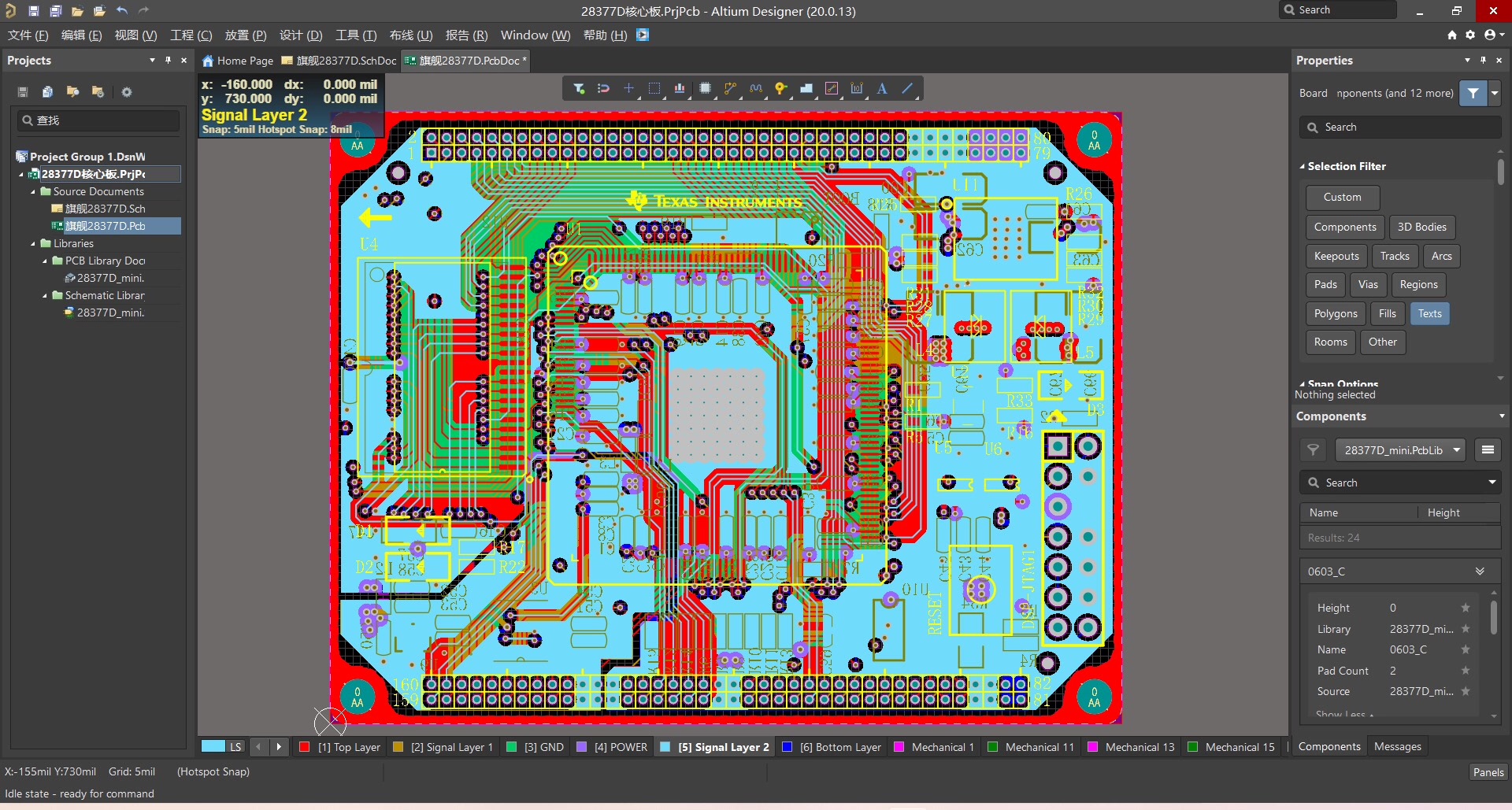
Task: Toggle the Keepouts selection filter
Action: click(x=1336, y=256)
